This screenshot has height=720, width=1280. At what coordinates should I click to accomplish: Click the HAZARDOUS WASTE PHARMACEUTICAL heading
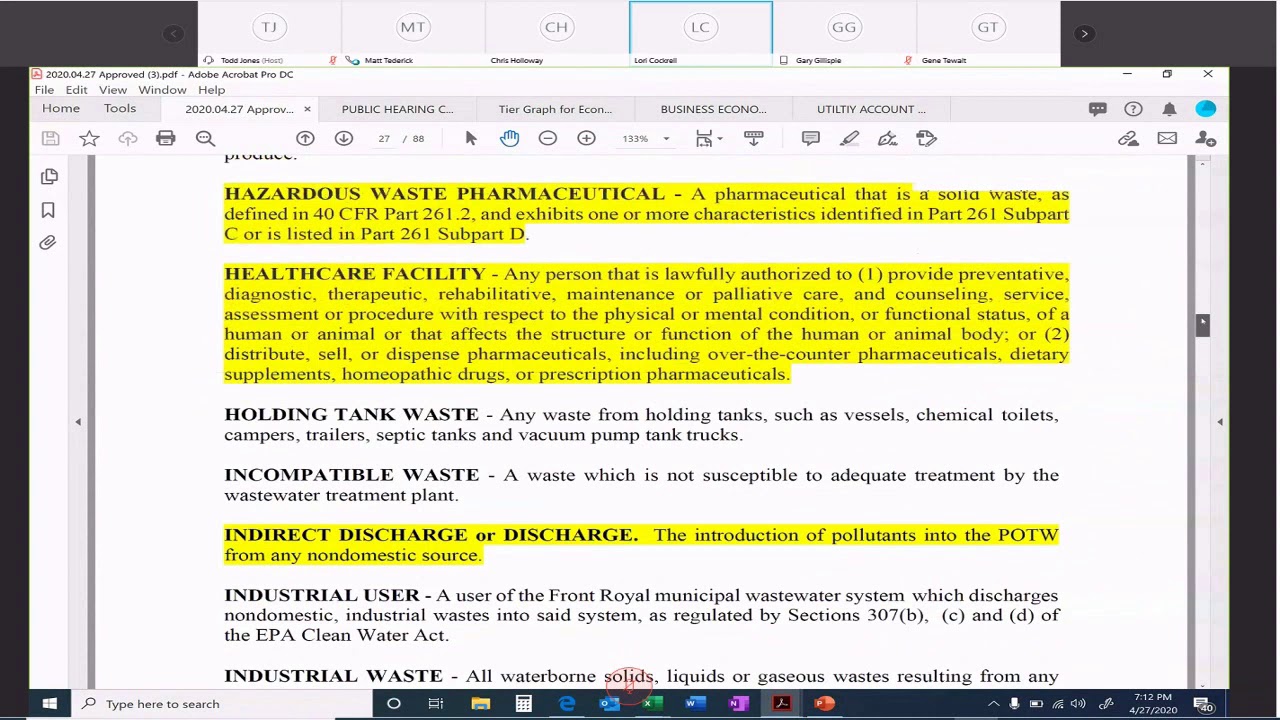tap(444, 194)
